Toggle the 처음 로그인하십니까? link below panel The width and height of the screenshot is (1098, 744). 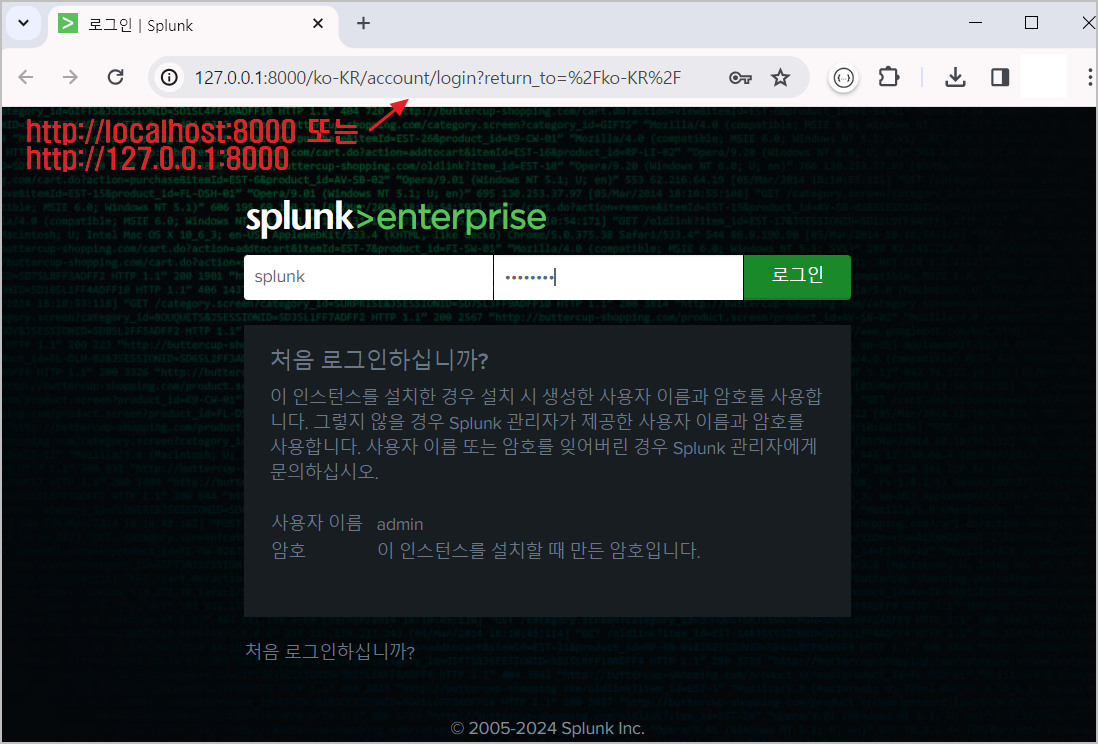click(x=330, y=652)
